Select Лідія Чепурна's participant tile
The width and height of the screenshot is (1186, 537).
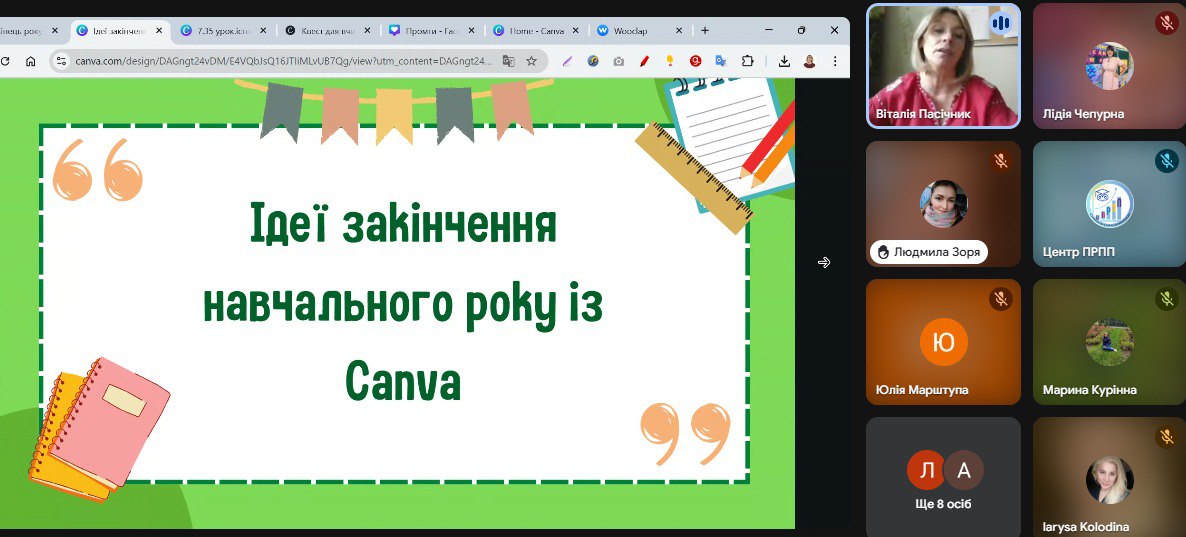(x=1110, y=66)
